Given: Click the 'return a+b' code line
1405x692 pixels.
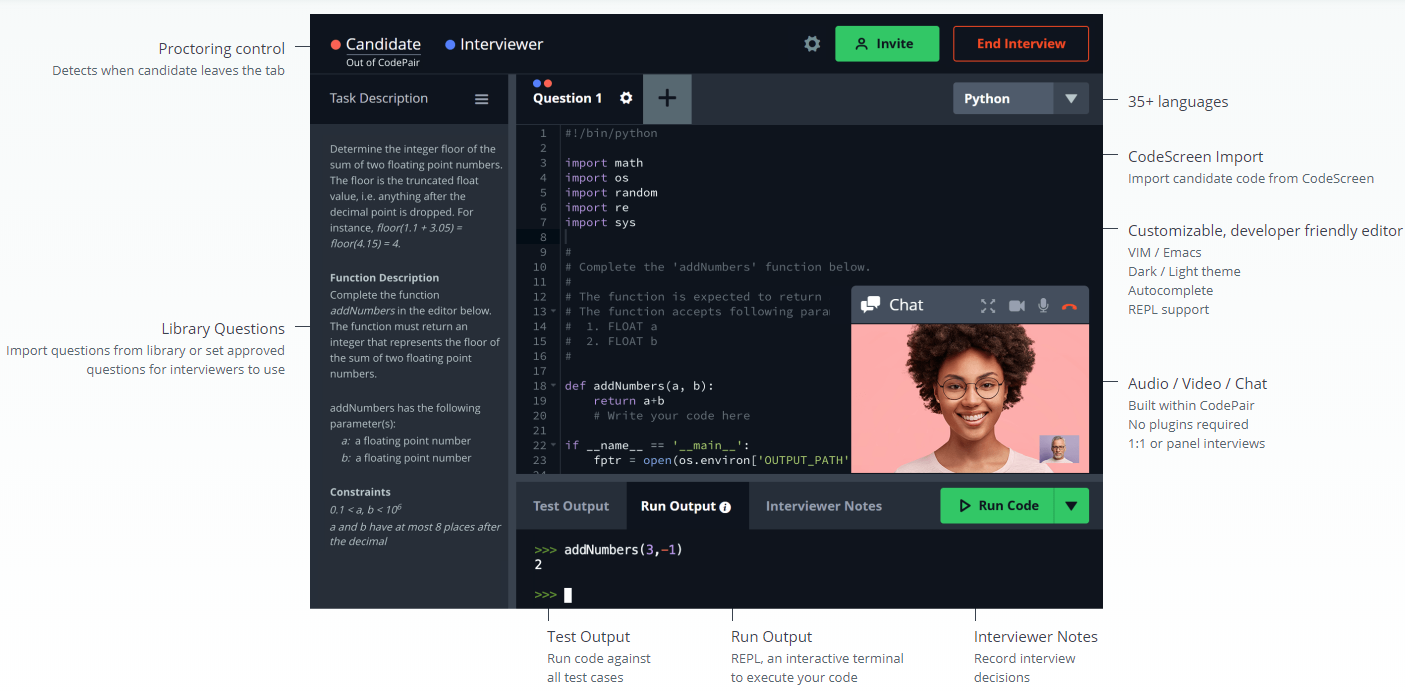Looking at the screenshot, I should 628,401.
